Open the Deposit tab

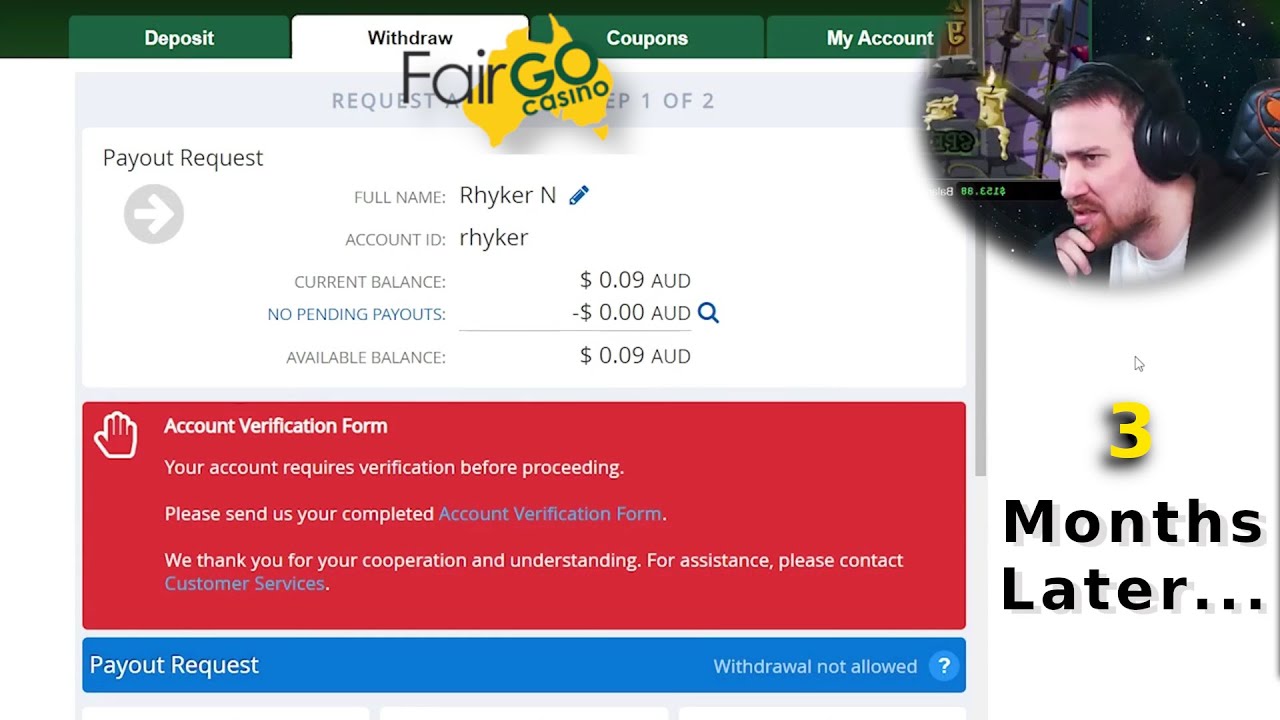click(179, 38)
